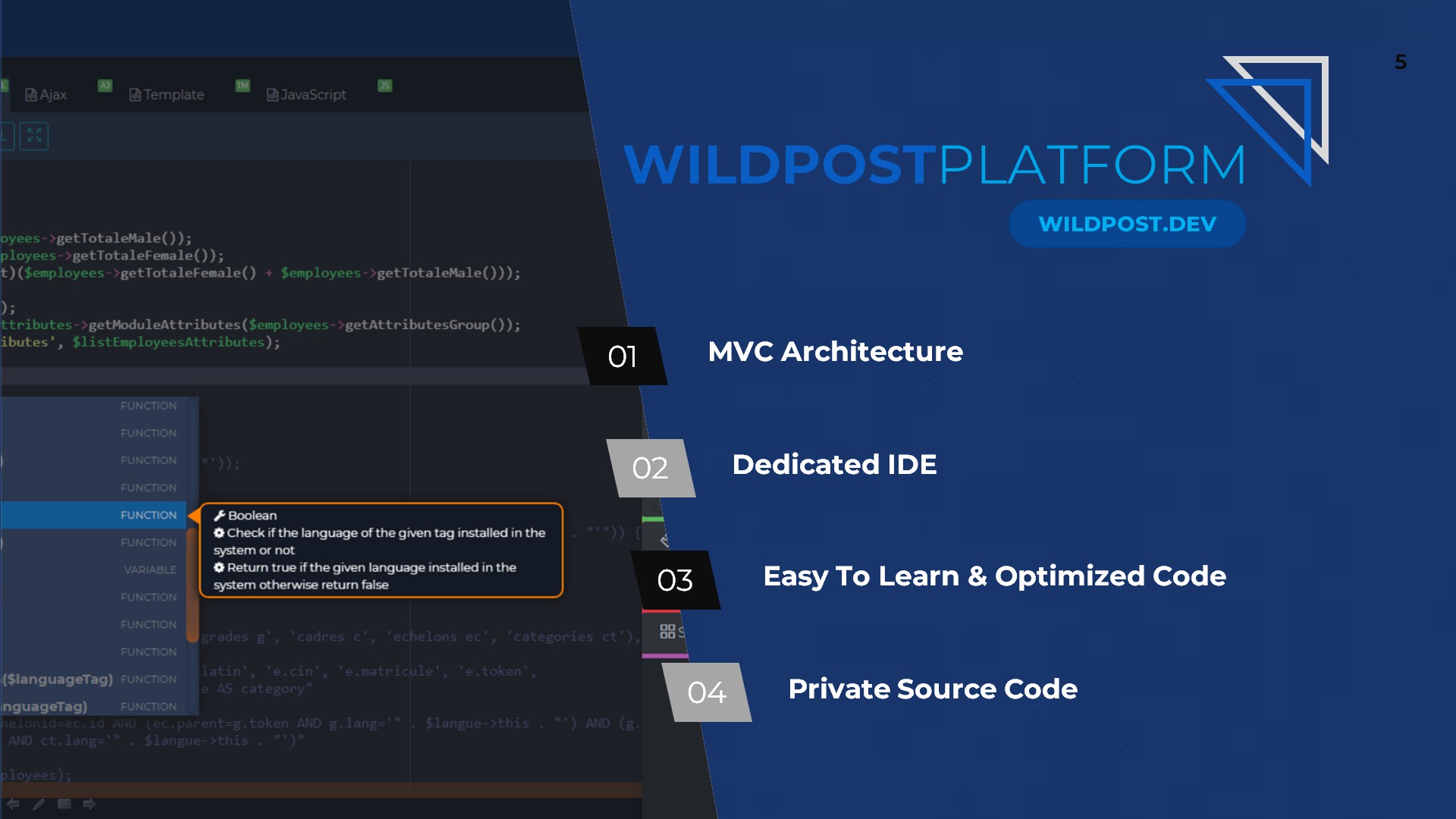Screen dimensions: 1456x819
Task: Click the MVC Architecture heading
Action: tap(835, 352)
